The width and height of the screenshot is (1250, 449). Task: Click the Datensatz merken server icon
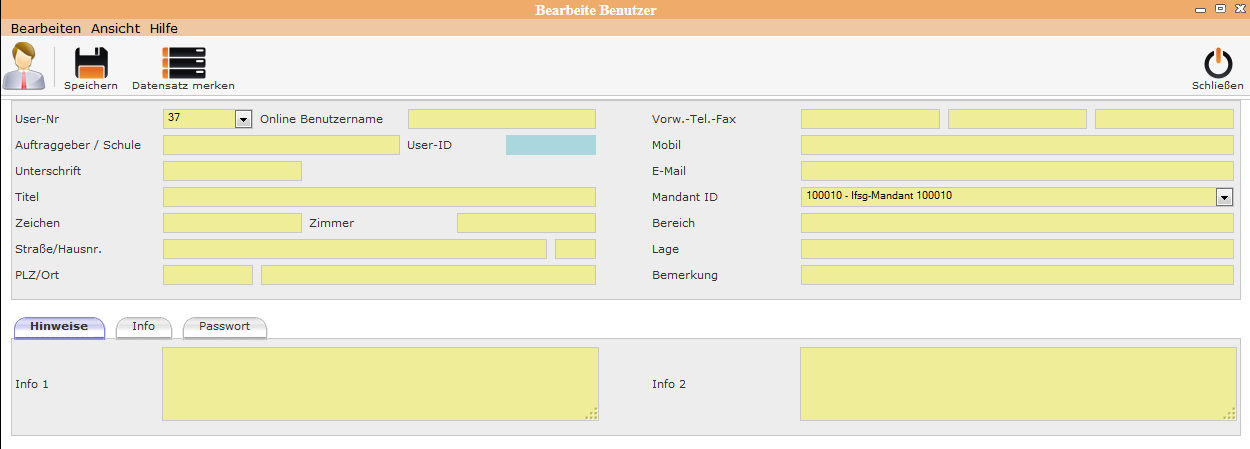(183, 64)
